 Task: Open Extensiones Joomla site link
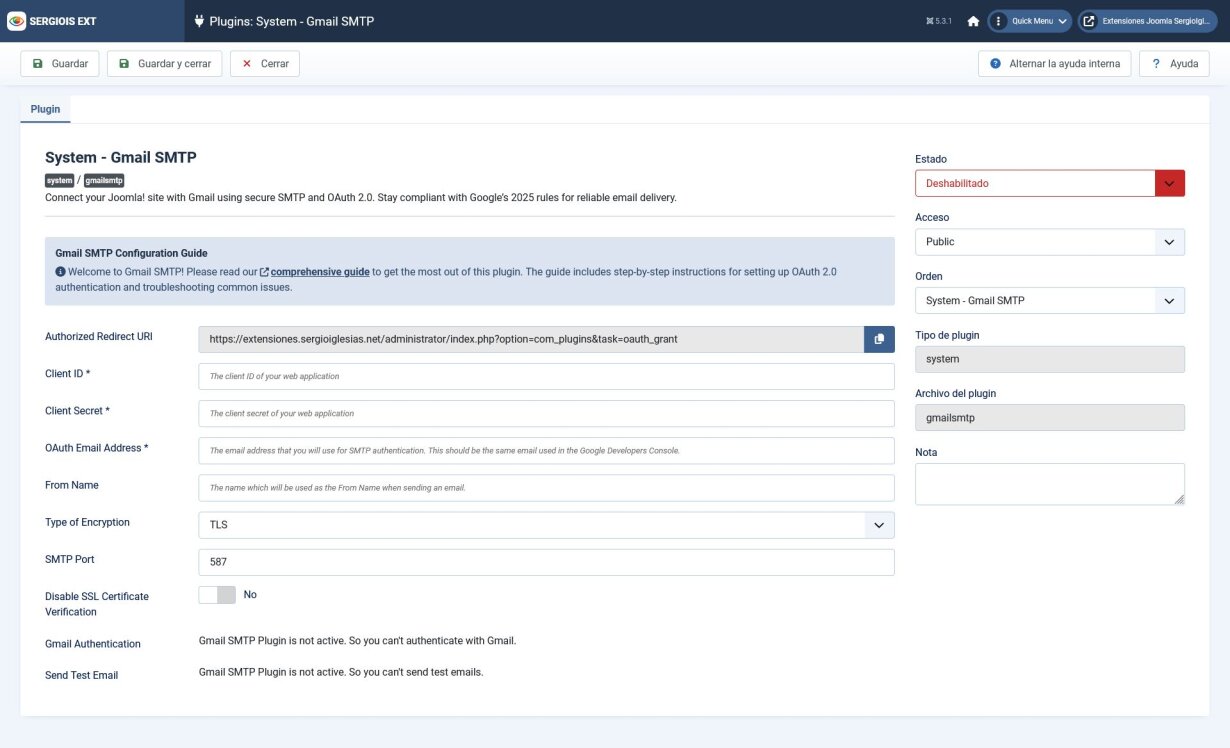pos(1146,21)
